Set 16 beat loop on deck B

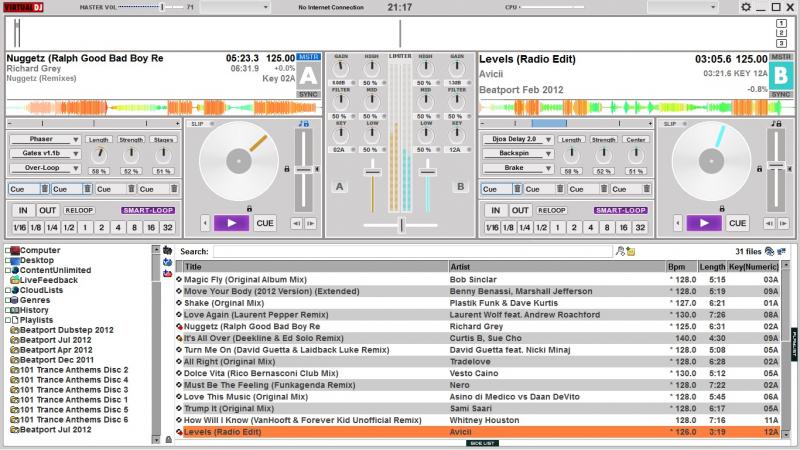coord(623,228)
